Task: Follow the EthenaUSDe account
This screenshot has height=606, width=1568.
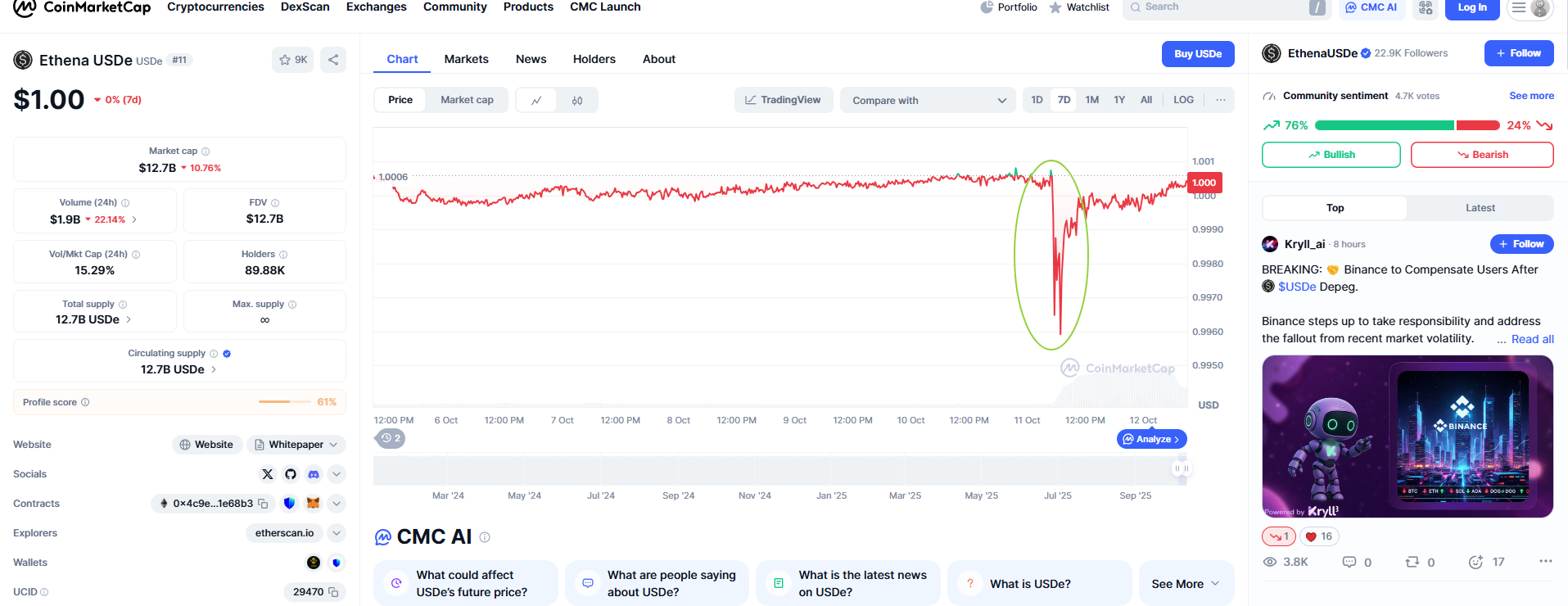Action: pyautogui.click(x=1519, y=53)
